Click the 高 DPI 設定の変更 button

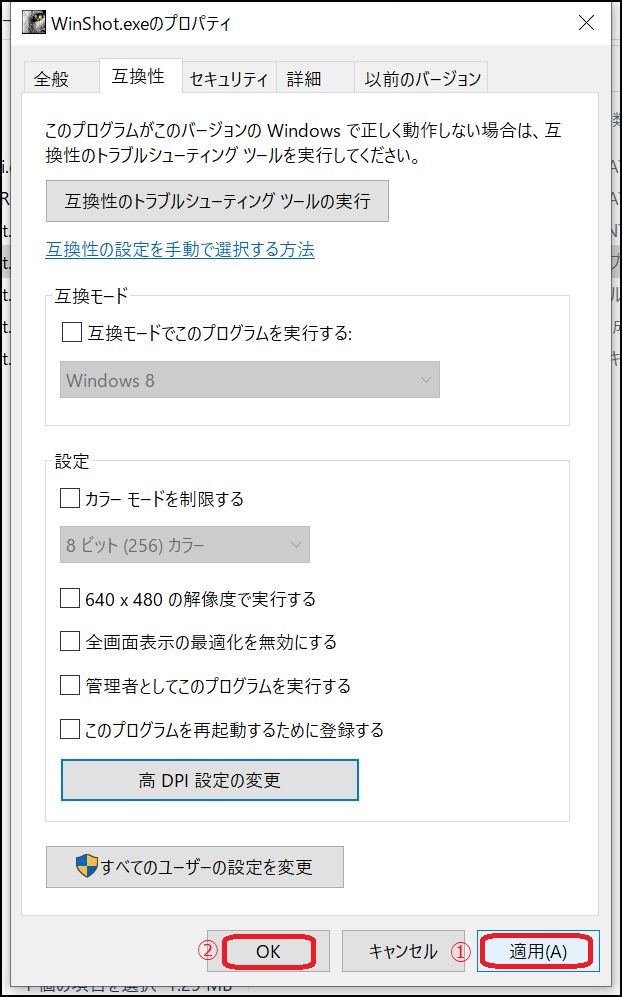pos(210,780)
